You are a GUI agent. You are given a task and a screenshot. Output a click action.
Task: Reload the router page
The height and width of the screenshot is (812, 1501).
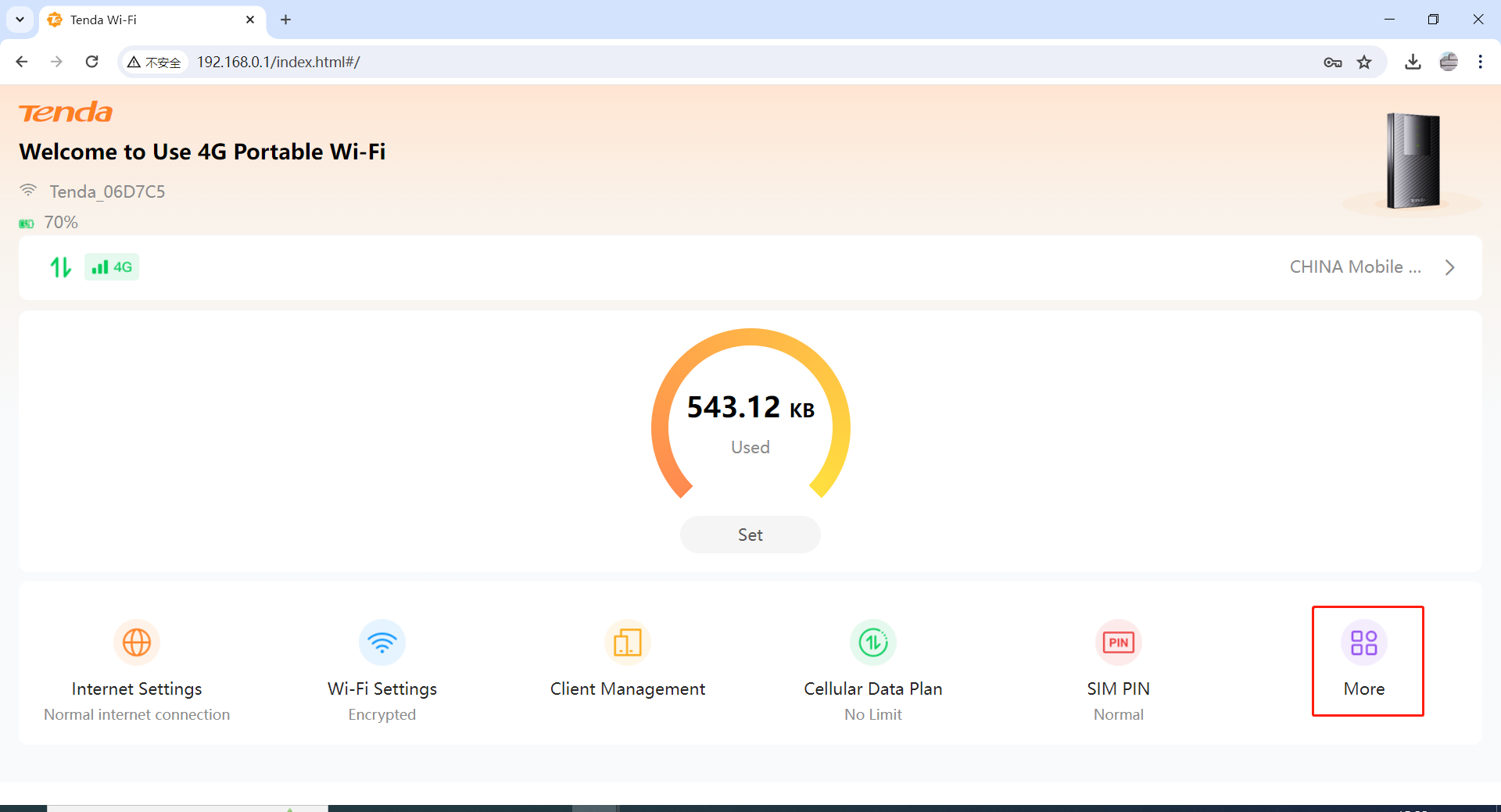tap(92, 62)
